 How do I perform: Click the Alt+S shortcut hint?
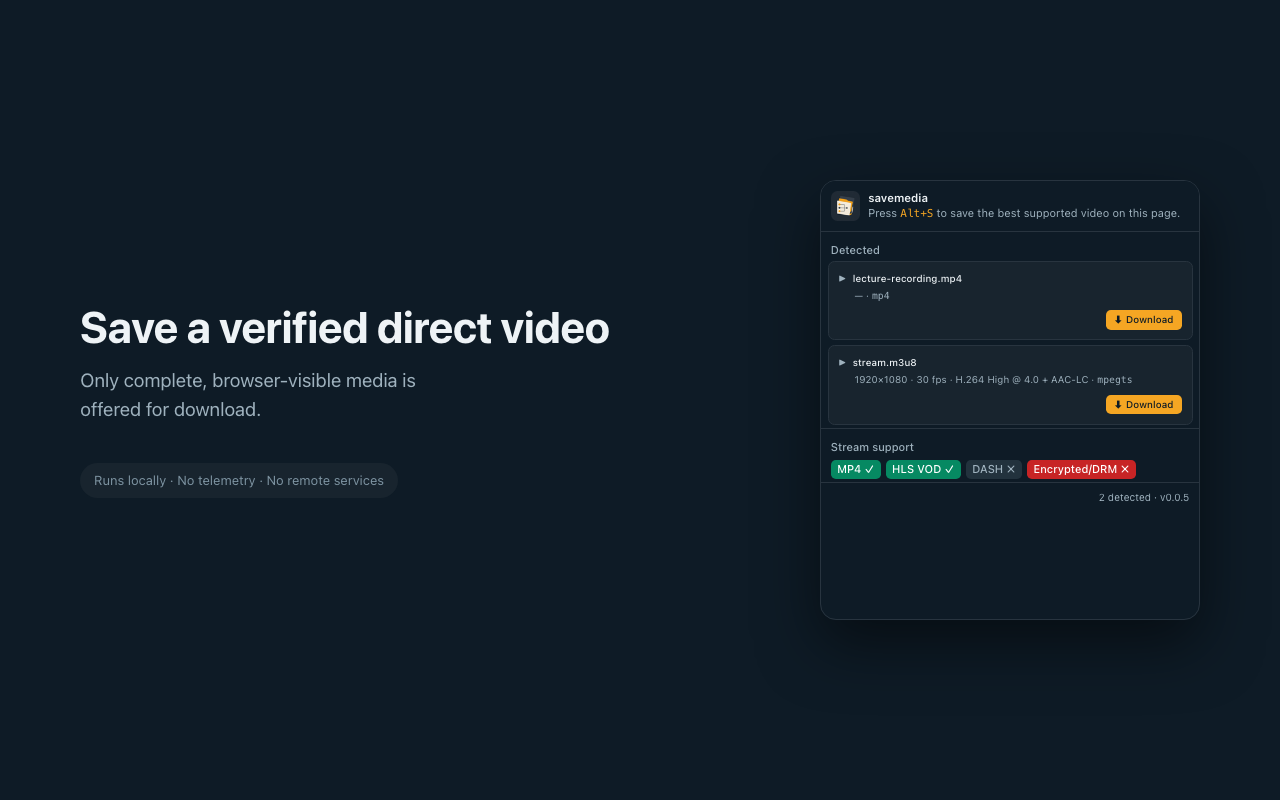pos(916,213)
